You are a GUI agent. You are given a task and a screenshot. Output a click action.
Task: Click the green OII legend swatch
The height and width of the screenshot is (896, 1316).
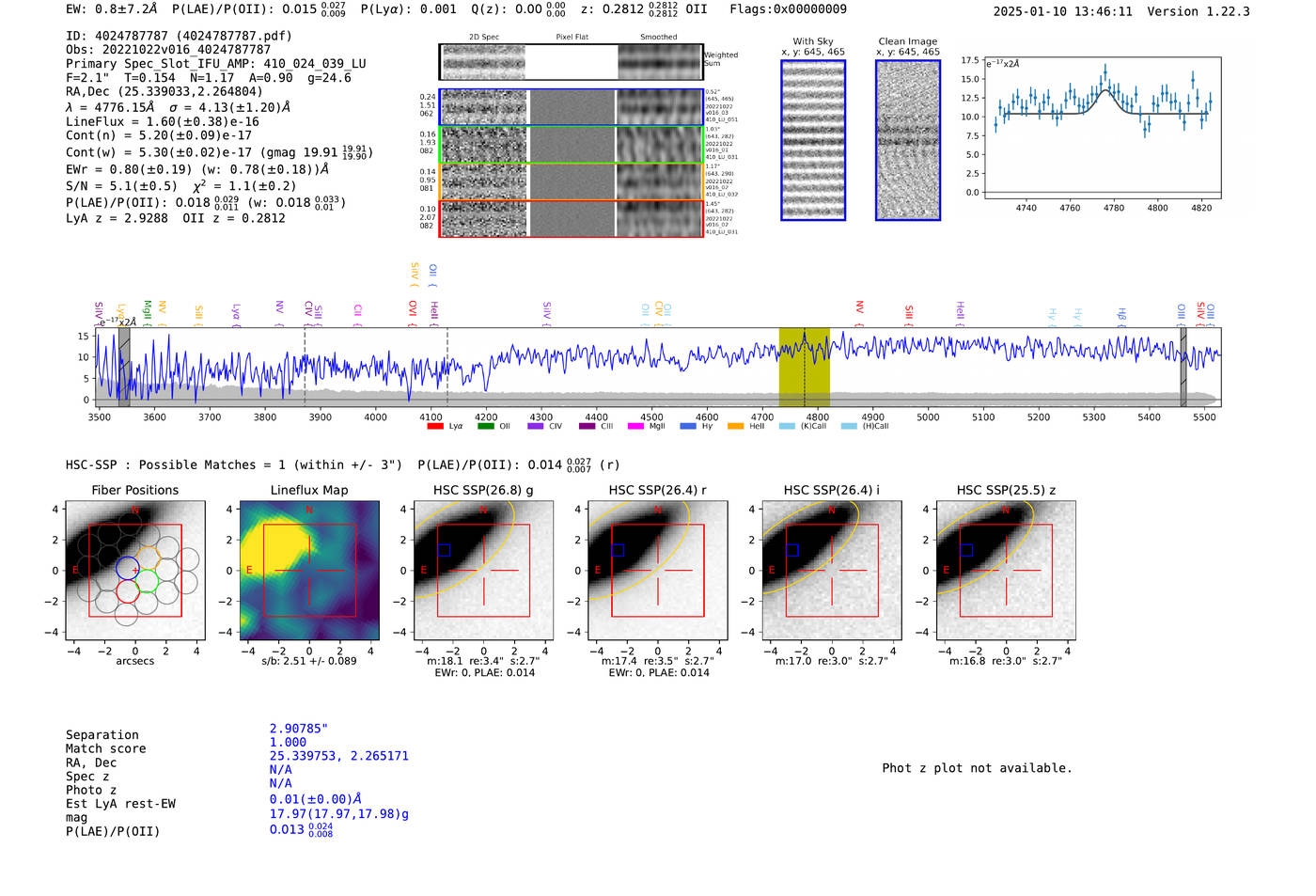point(486,426)
